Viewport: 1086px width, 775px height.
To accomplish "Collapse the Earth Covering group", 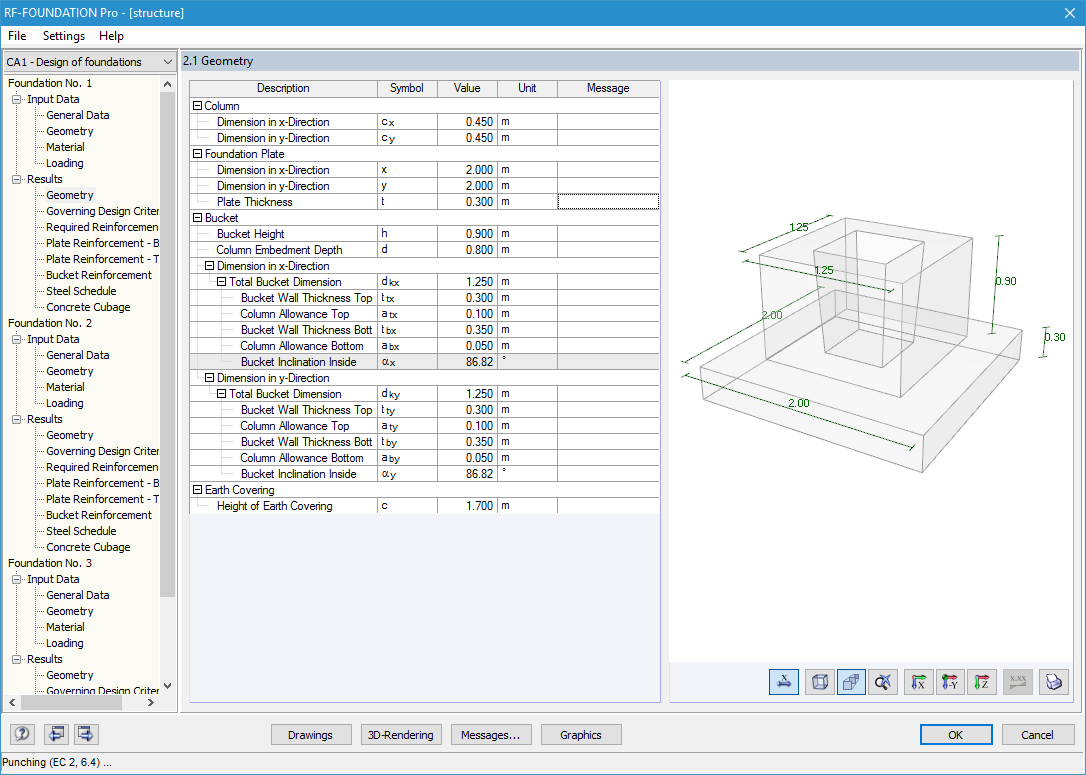I will coord(197,490).
